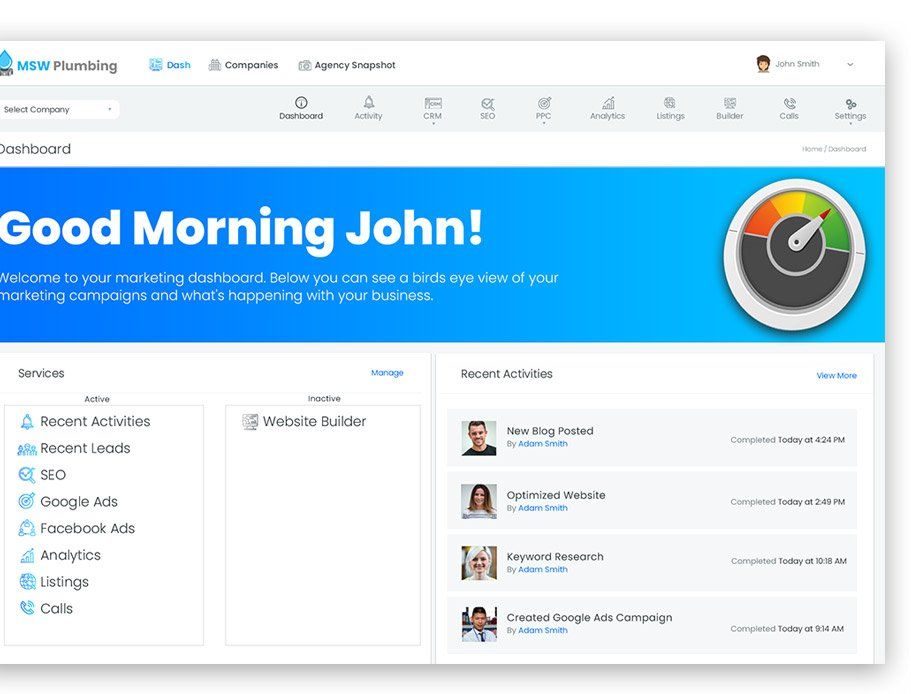Open the Agency Snapshot tab label
Image resolution: width=911 pixels, height=694 pixels.
(355, 65)
